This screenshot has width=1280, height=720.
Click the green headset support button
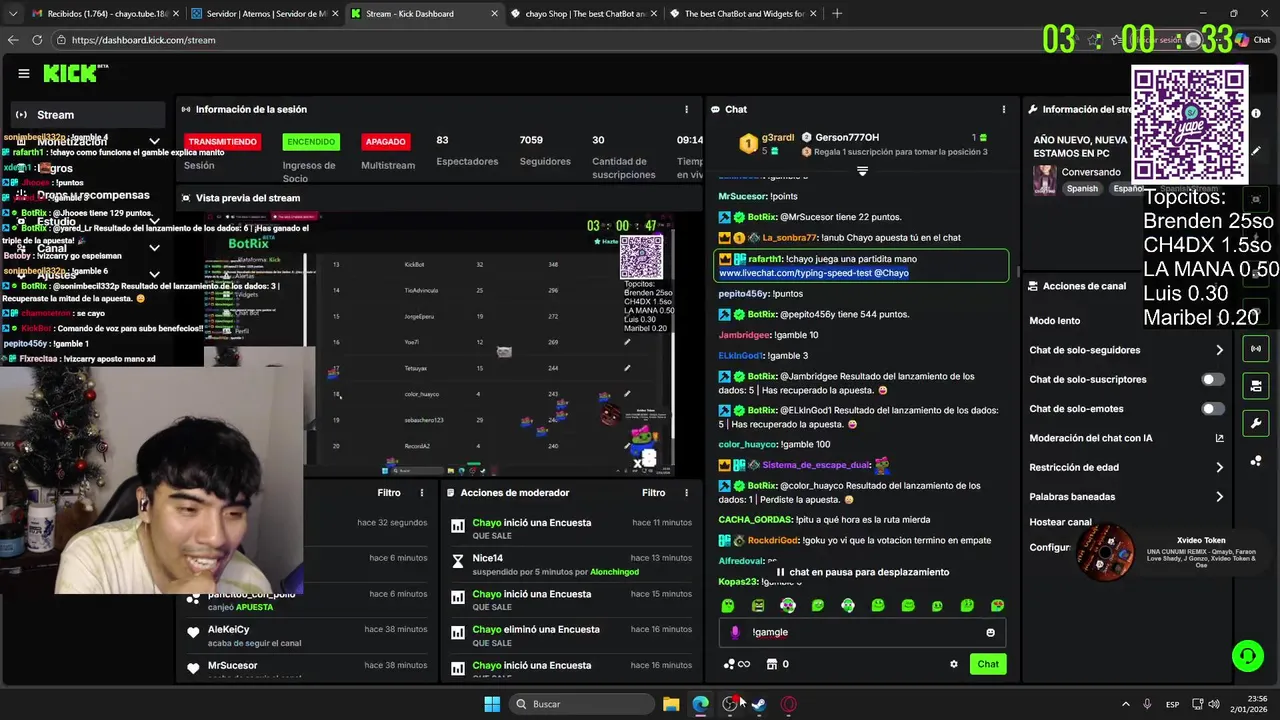coord(1247,656)
